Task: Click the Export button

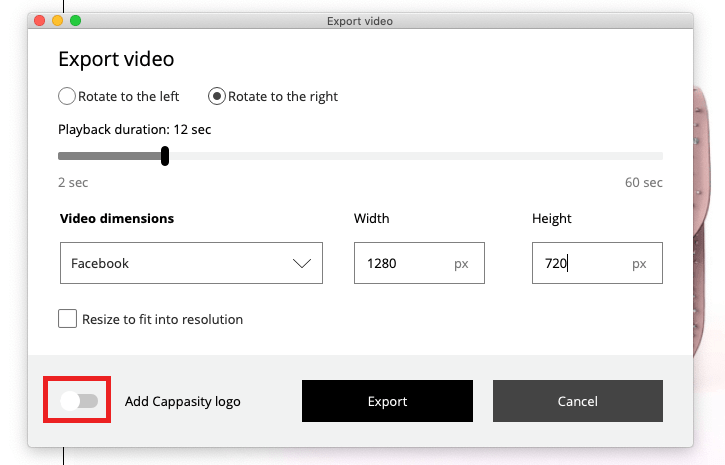Action: pyautogui.click(x=387, y=401)
